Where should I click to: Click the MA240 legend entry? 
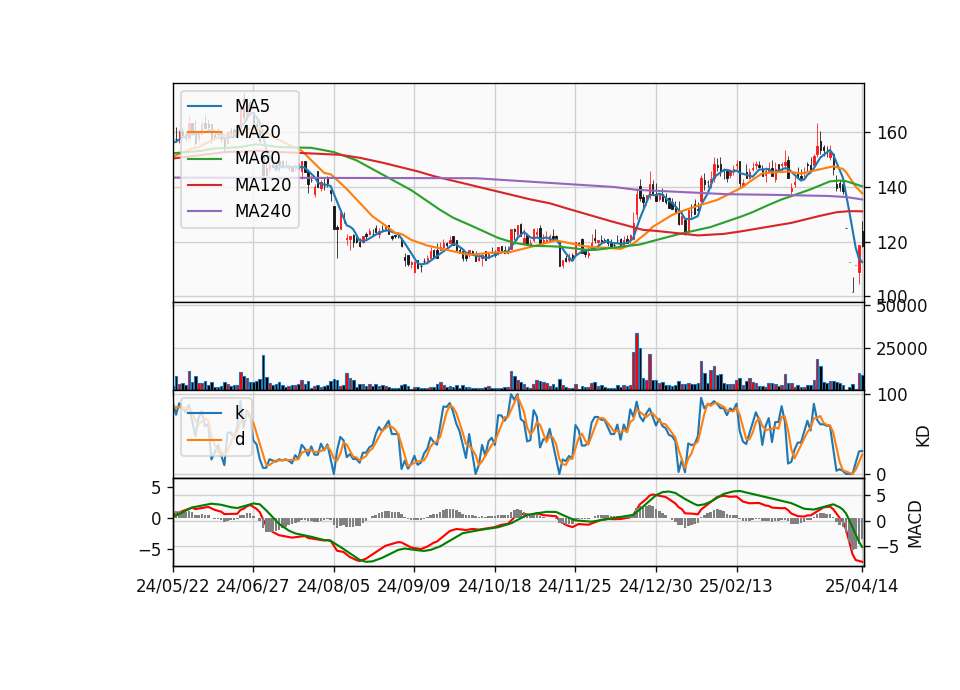[239, 211]
